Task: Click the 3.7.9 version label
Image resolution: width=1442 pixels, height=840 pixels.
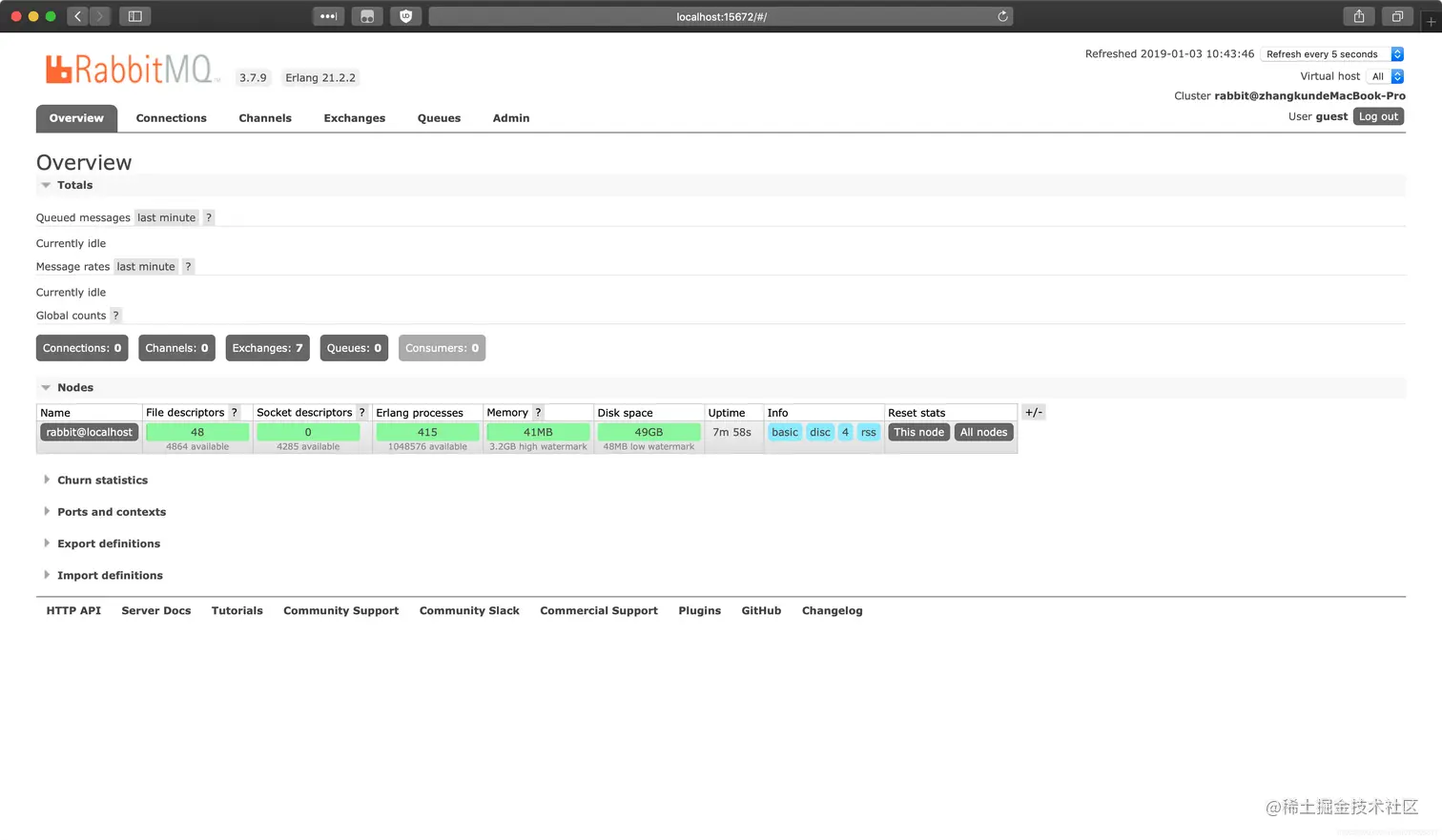Action: tap(253, 78)
